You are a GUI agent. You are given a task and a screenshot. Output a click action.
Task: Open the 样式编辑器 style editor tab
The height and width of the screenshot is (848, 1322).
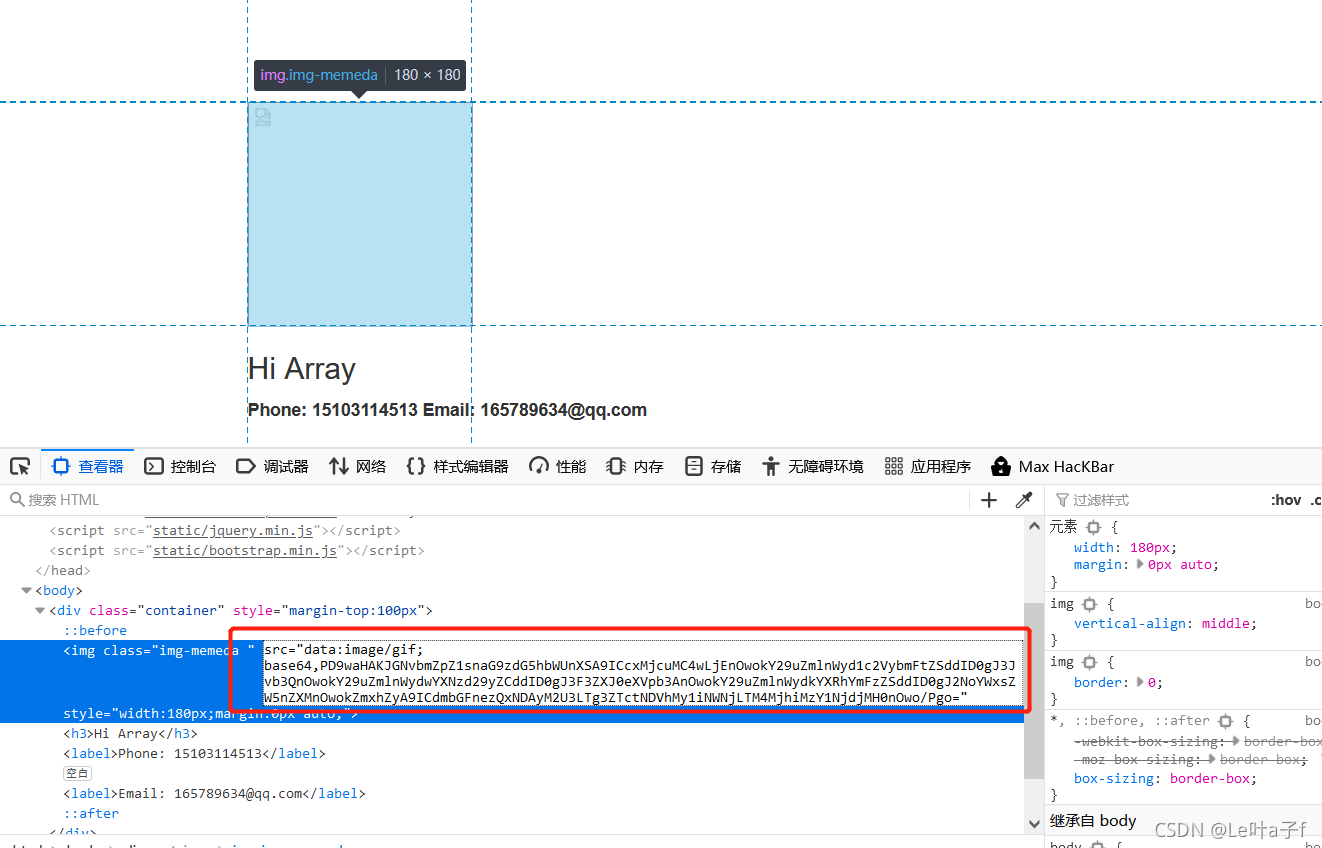[457, 466]
